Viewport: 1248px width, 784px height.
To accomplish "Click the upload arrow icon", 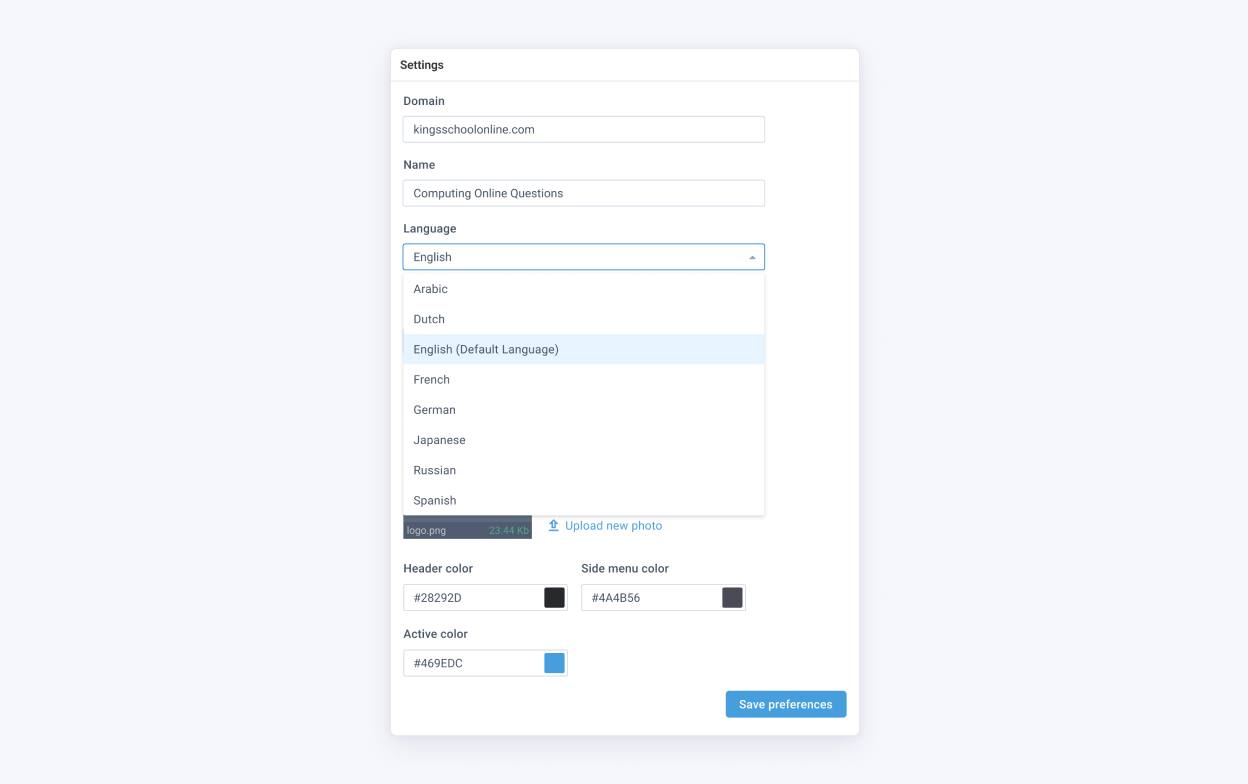I will (553, 525).
